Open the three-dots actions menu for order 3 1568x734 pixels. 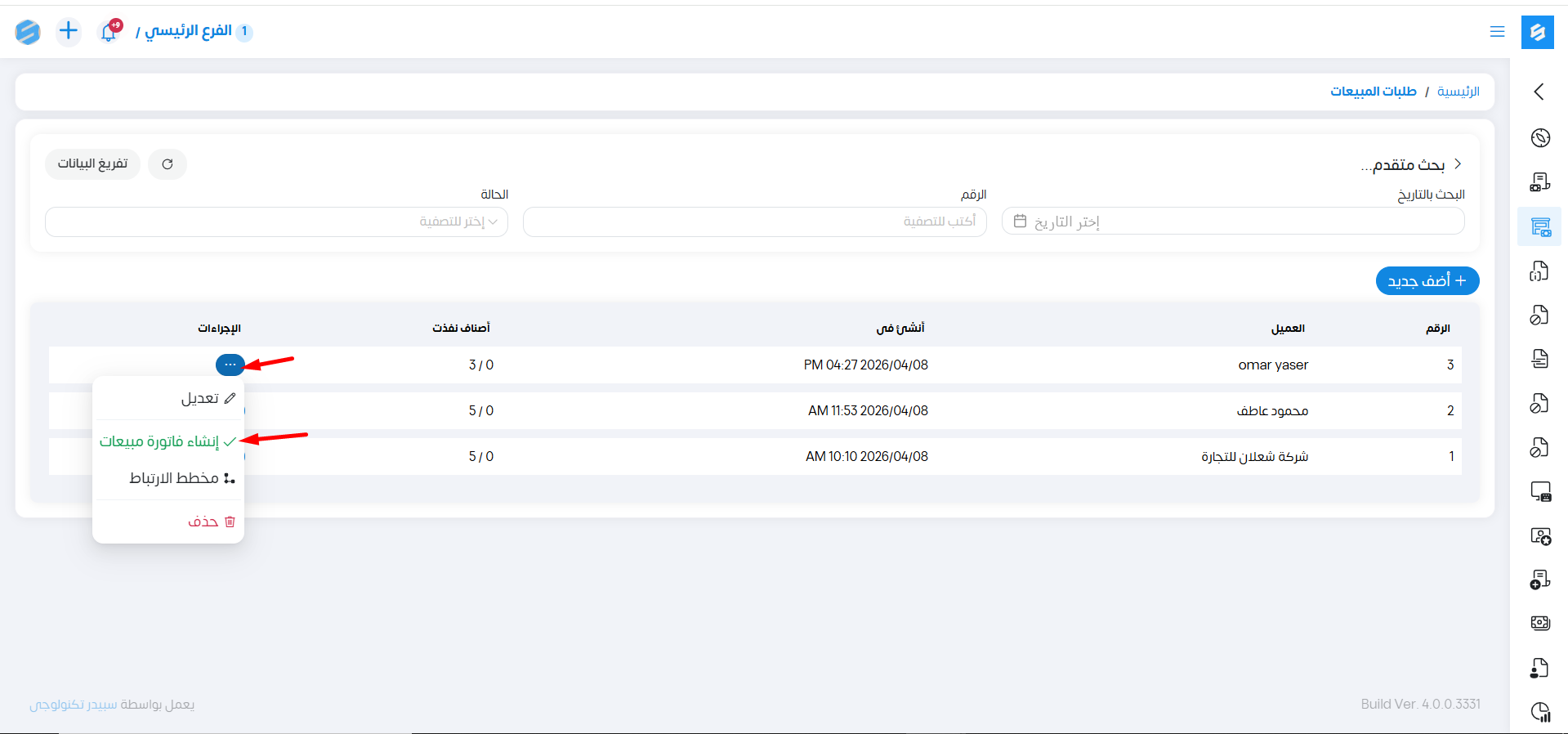coord(230,365)
